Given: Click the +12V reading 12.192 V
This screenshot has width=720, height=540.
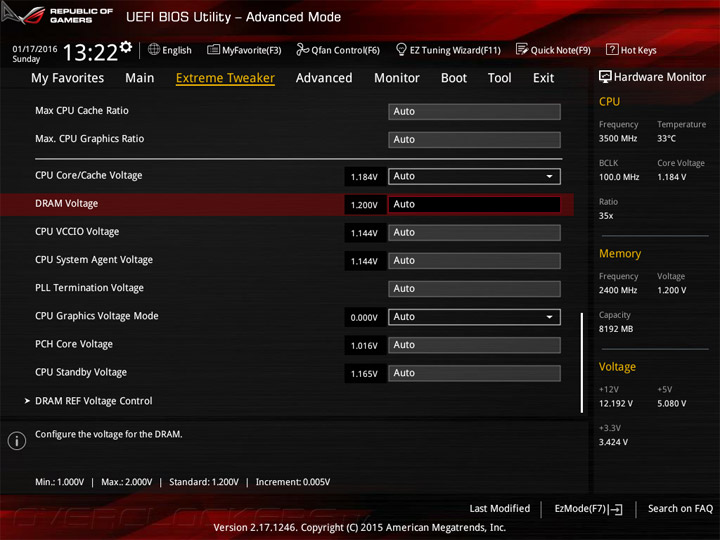Looking at the screenshot, I should tap(616, 403).
